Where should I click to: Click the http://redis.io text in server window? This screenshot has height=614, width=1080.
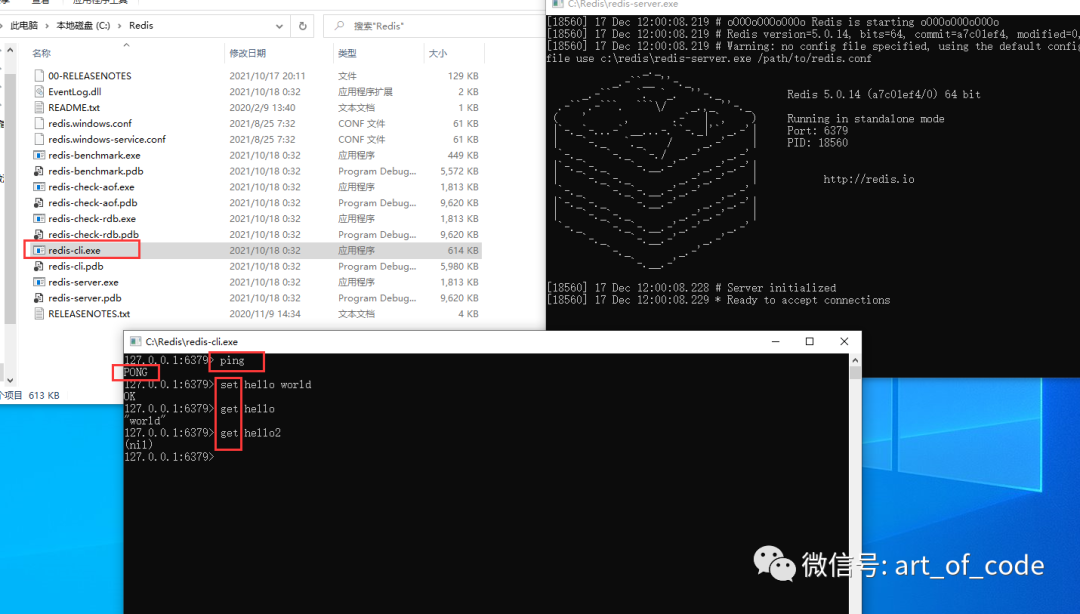(x=869, y=179)
